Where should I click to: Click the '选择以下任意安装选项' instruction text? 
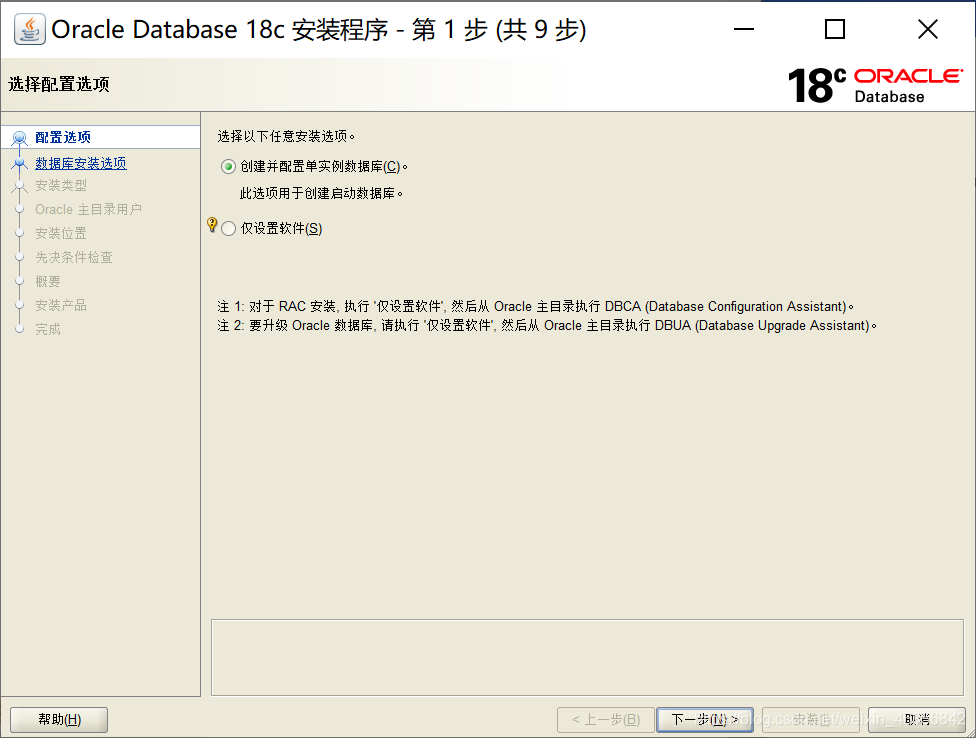(286, 136)
